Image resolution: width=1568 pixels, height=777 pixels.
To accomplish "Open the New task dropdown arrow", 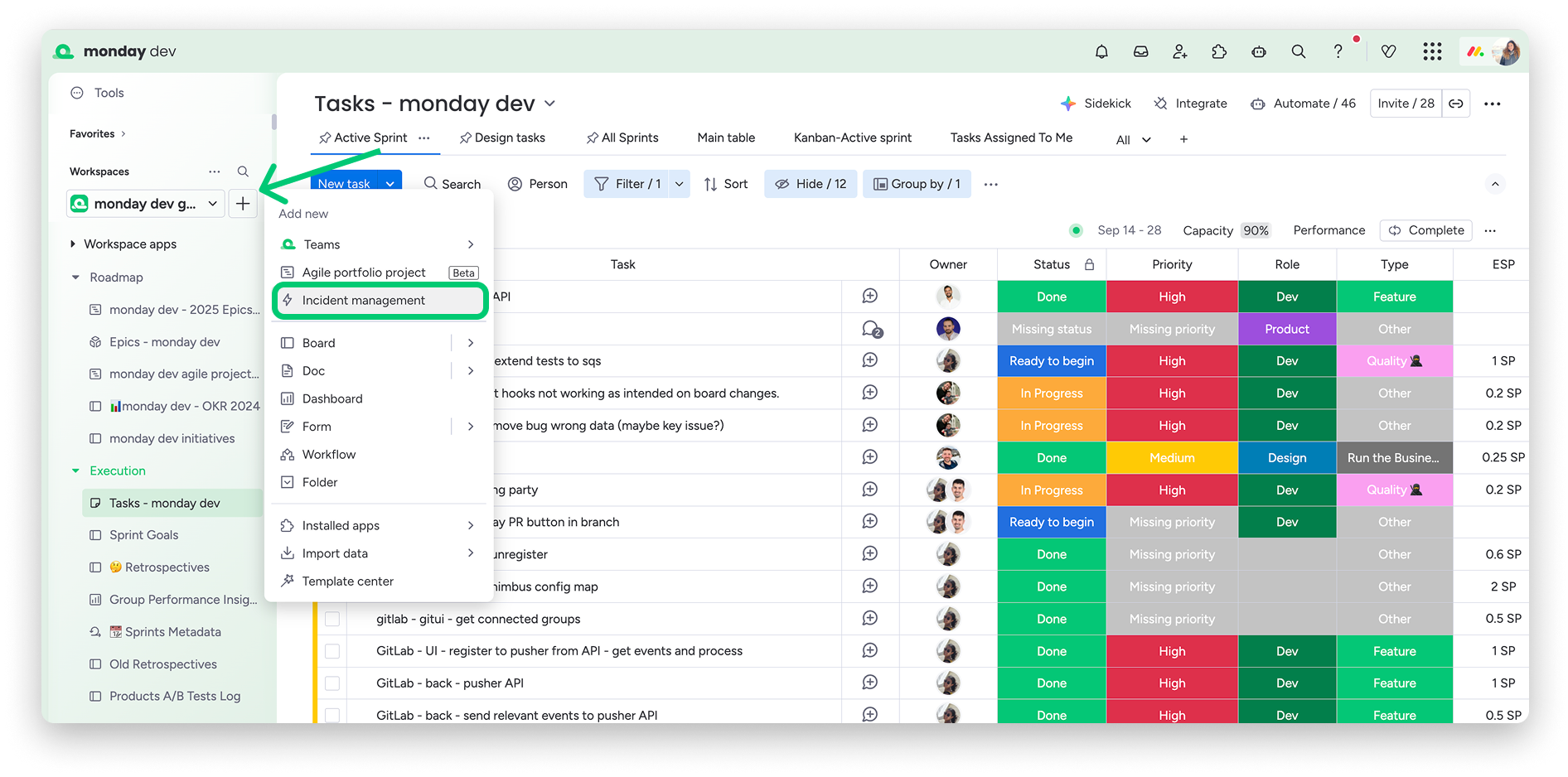I will pyautogui.click(x=390, y=184).
